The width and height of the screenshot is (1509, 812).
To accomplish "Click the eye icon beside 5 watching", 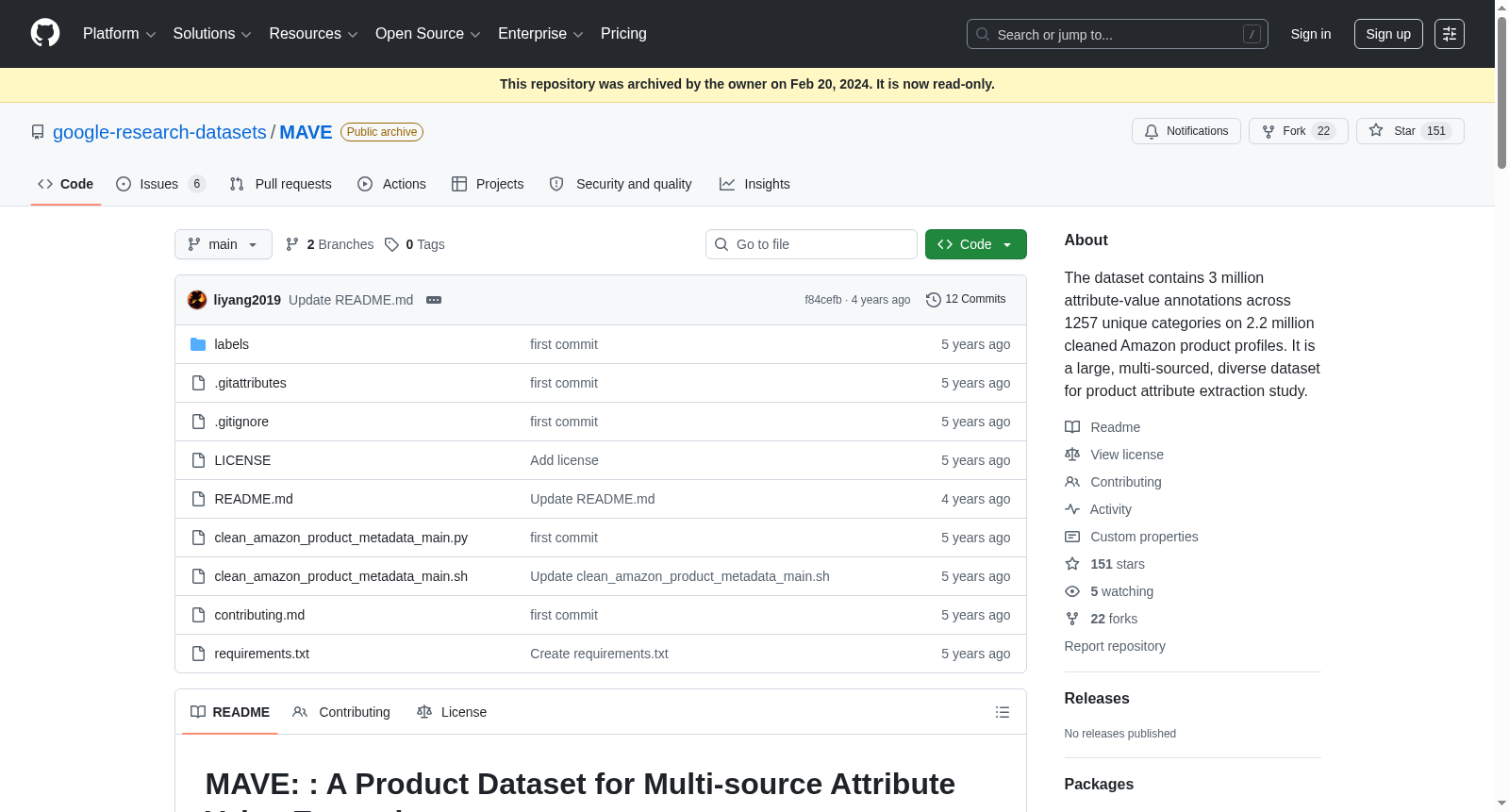I will point(1072,591).
